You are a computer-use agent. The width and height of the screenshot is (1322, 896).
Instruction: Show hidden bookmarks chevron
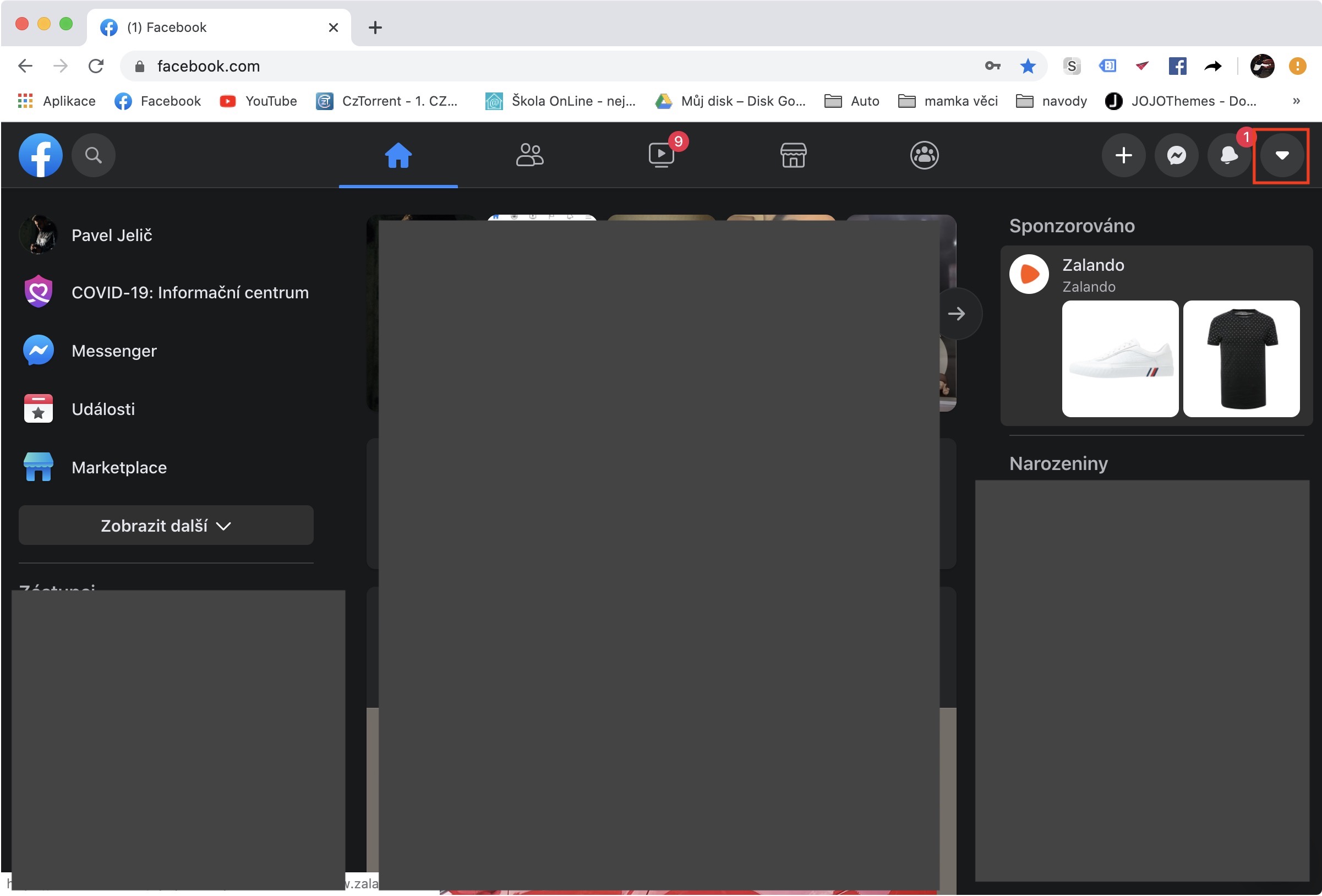[x=1296, y=101]
